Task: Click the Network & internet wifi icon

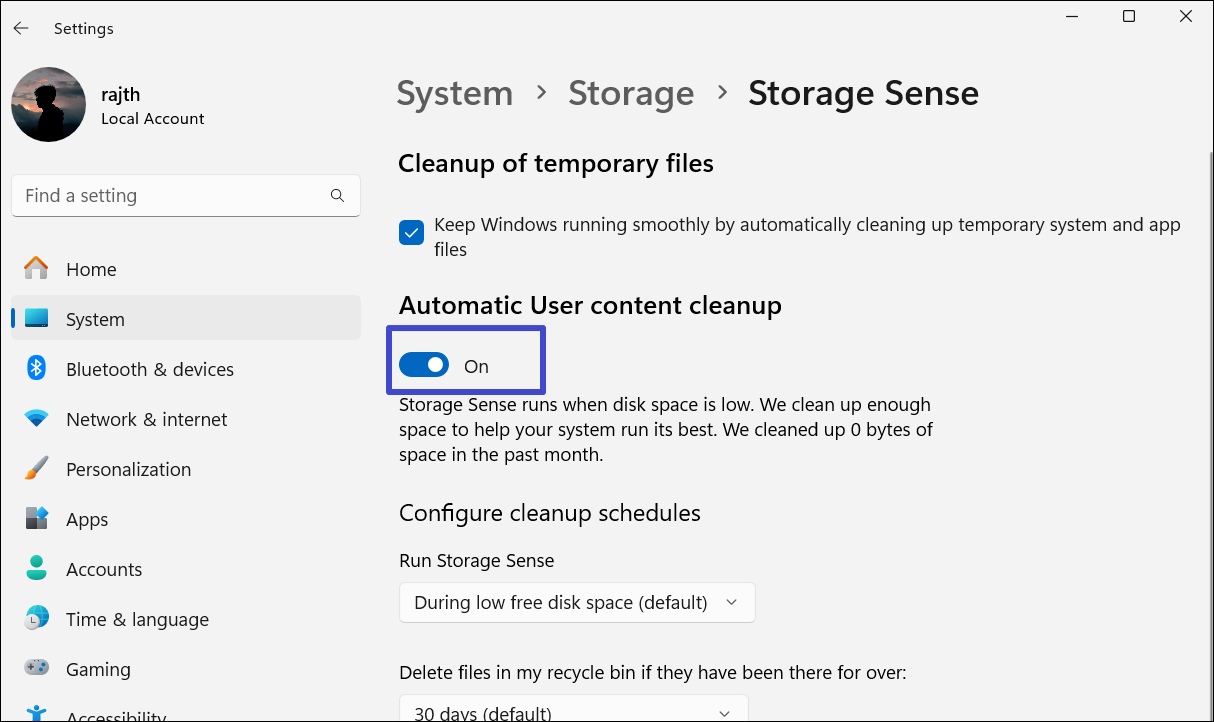Action: tap(36, 419)
